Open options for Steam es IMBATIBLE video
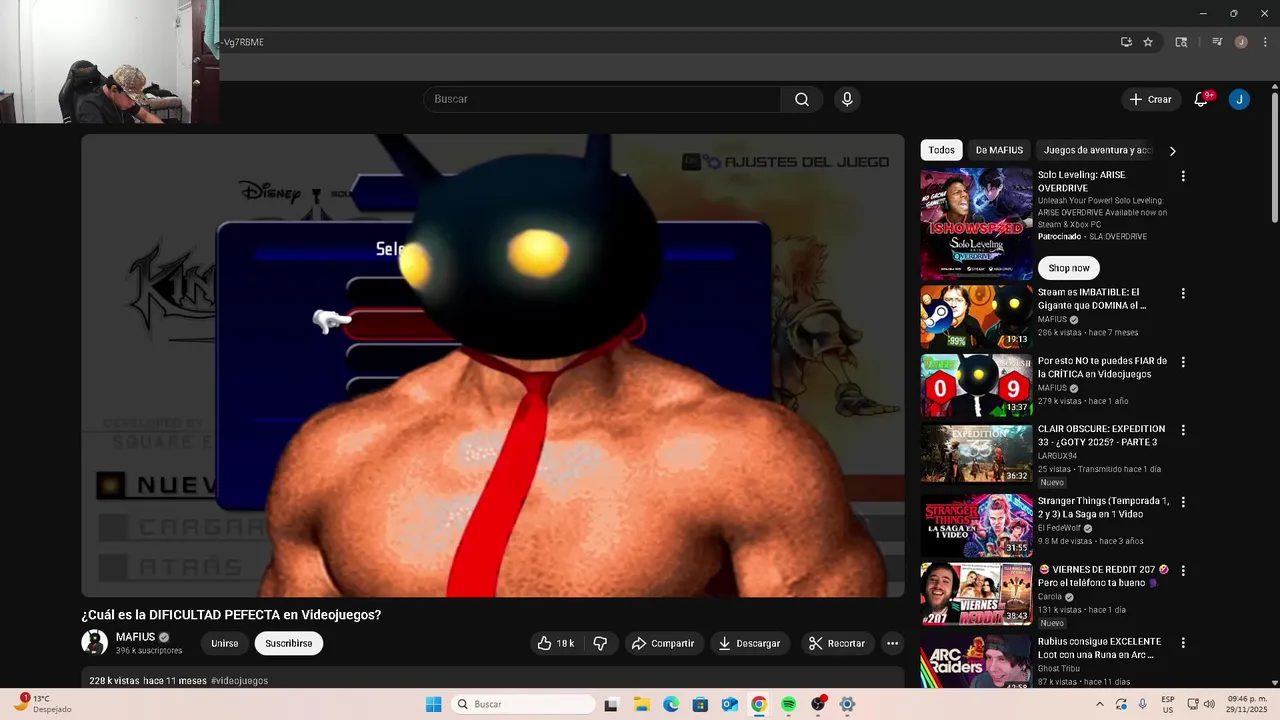Viewport: 1280px width, 720px height. [1183, 294]
